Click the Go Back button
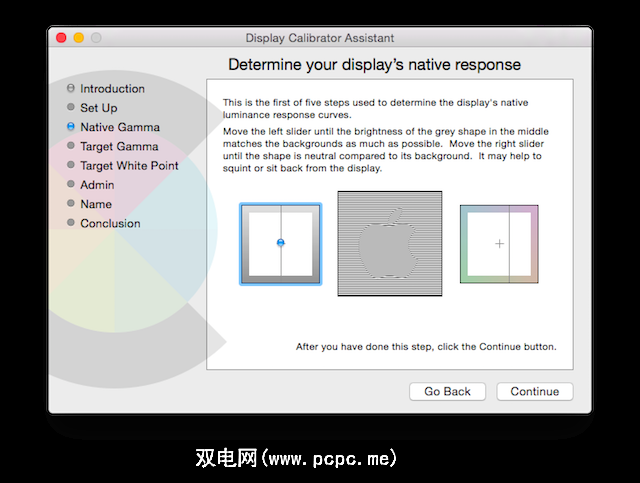 click(x=447, y=391)
